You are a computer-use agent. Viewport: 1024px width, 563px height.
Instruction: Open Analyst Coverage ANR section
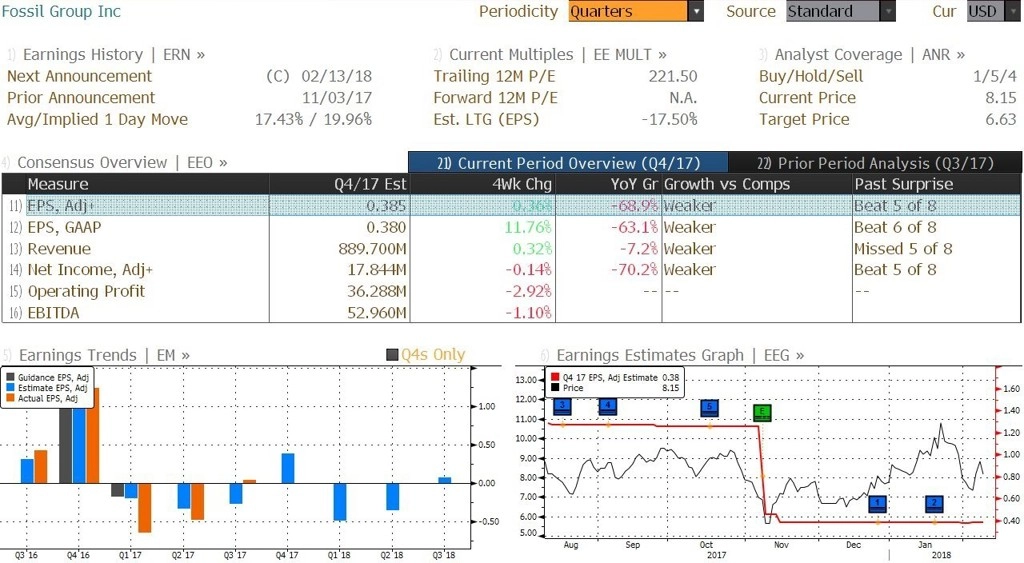pyautogui.click(x=862, y=55)
